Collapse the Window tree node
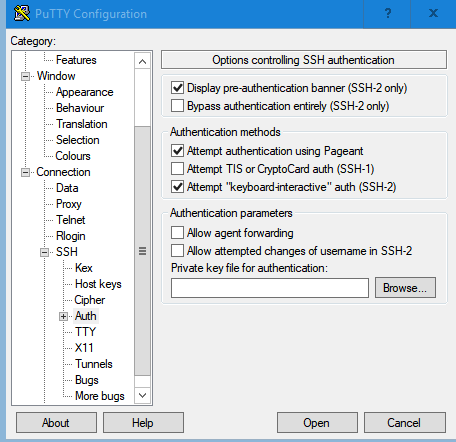This screenshot has width=456, height=442. point(25,76)
